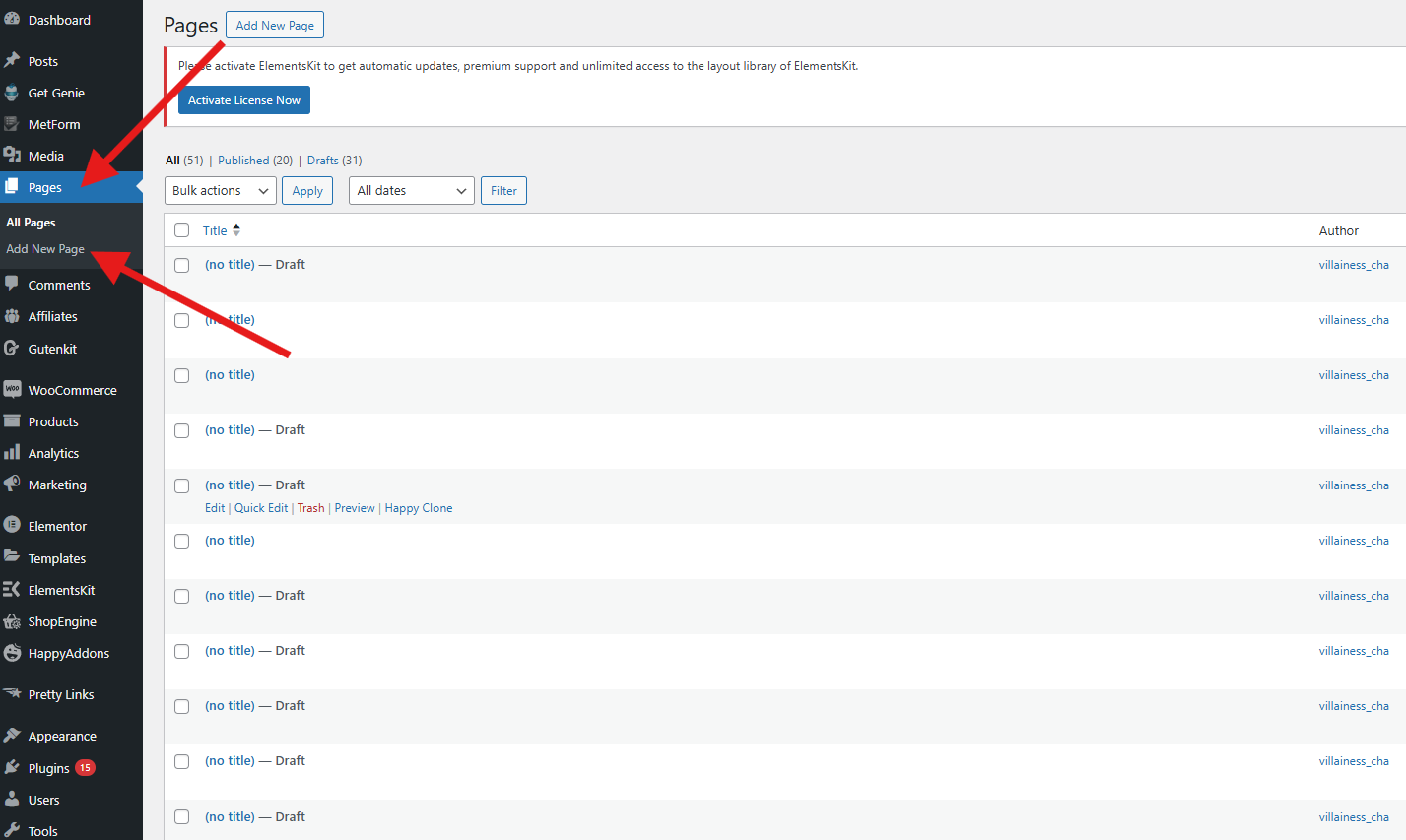This screenshot has height=840, width=1406.
Task: Click Activate License Now button
Action: click(x=244, y=100)
